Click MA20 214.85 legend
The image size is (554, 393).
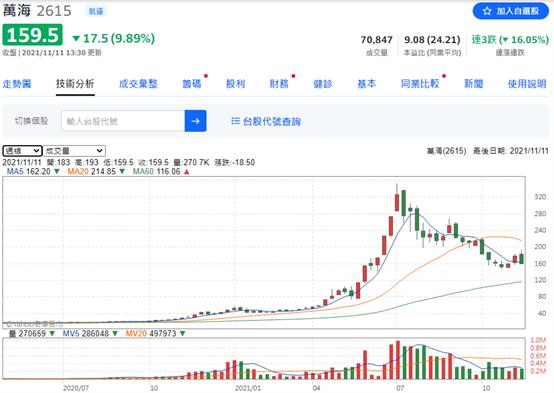tap(96, 171)
